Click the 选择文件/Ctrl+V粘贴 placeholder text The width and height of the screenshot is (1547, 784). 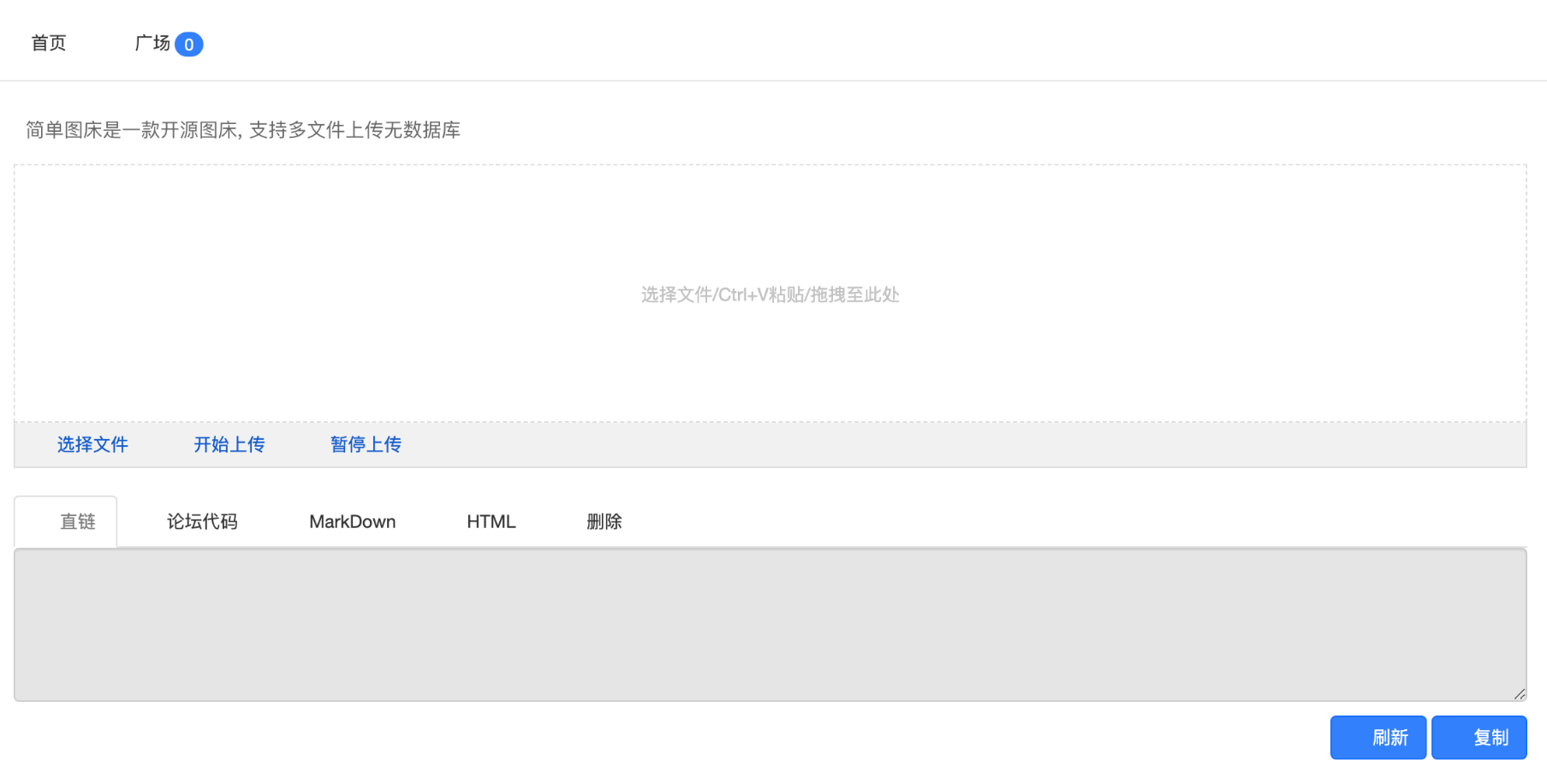point(769,294)
